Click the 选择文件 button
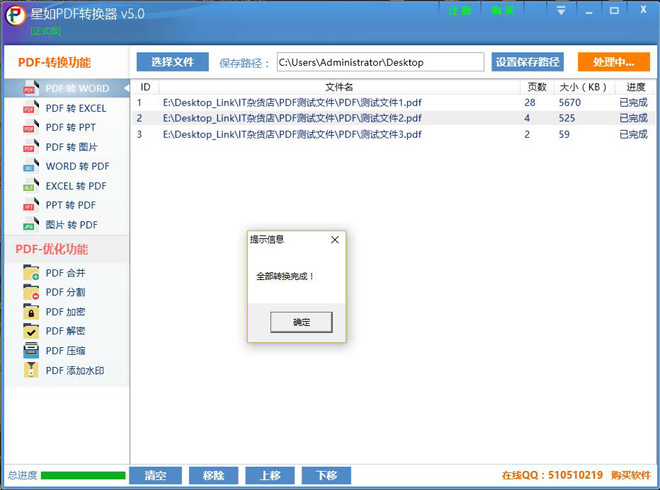The image size is (660, 490). click(173, 62)
